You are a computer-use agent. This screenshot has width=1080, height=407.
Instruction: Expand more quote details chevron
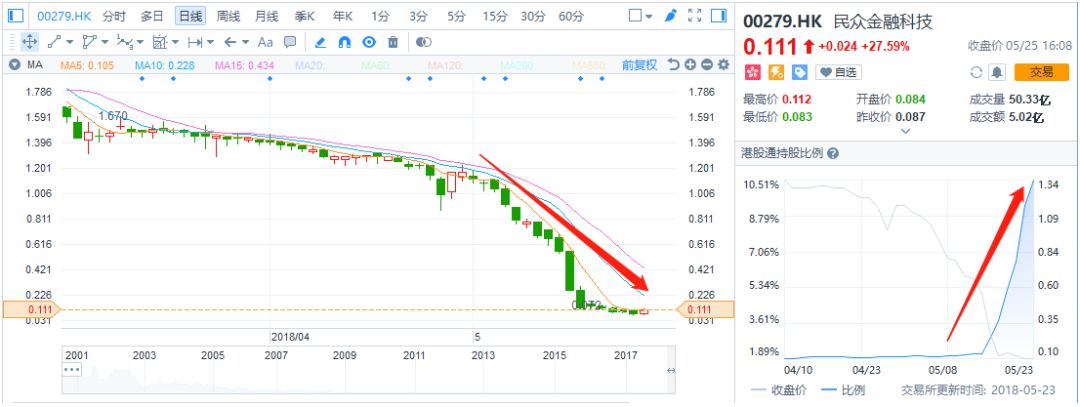905,131
